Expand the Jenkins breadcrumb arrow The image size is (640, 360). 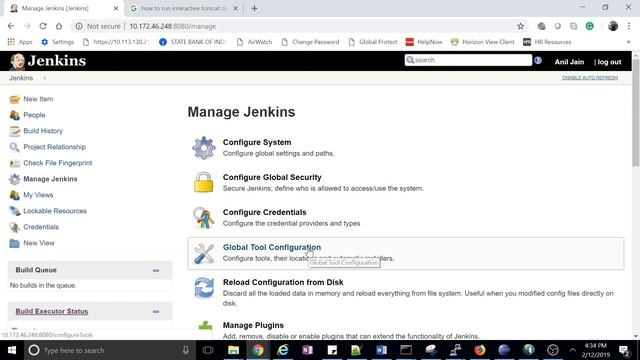pyautogui.click(x=44, y=78)
